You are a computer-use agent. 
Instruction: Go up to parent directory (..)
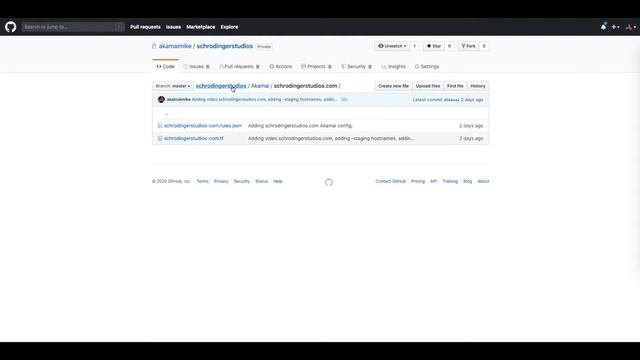pyautogui.click(x=166, y=113)
